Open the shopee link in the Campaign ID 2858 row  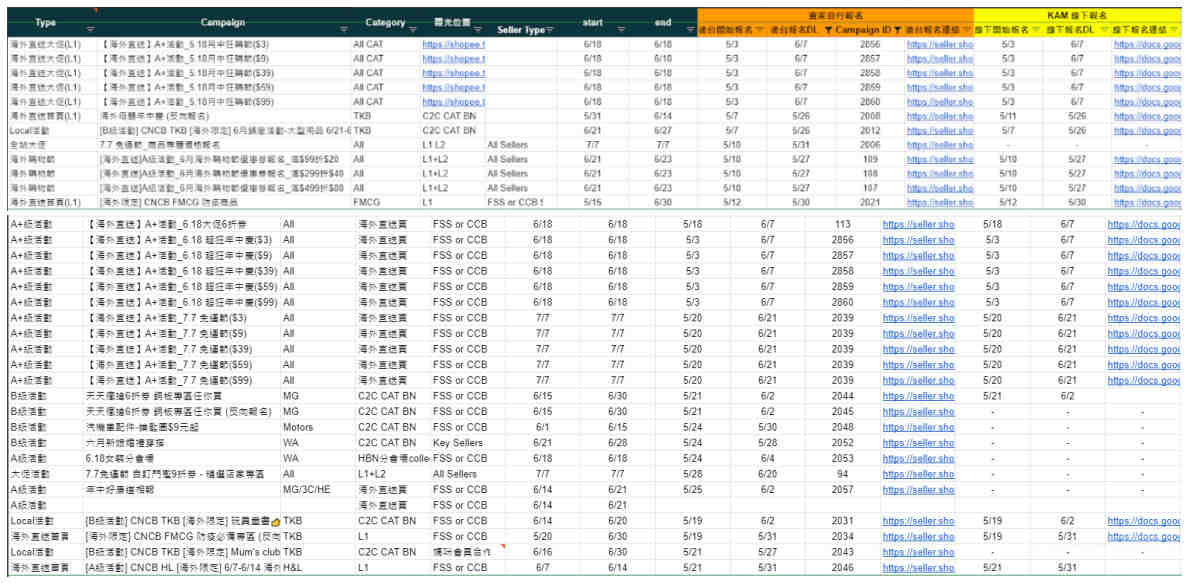click(453, 73)
